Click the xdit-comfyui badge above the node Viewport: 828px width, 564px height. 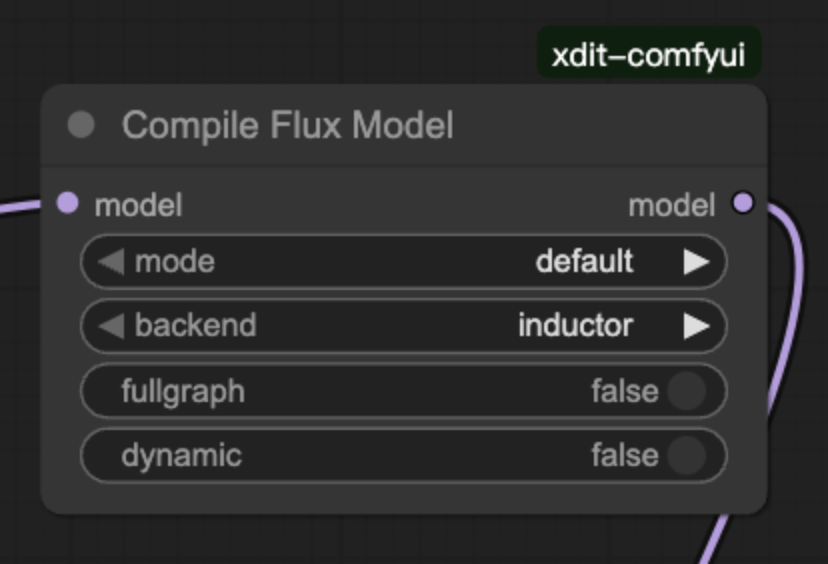pyautogui.click(x=649, y=54)
